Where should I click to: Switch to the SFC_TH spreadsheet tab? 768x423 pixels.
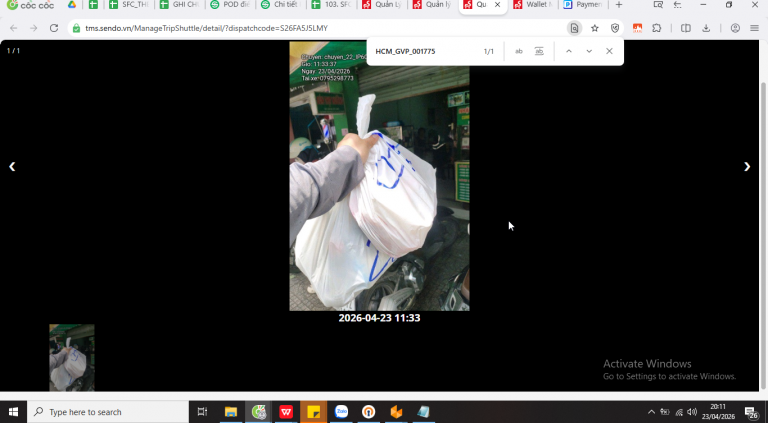[128, 5]
